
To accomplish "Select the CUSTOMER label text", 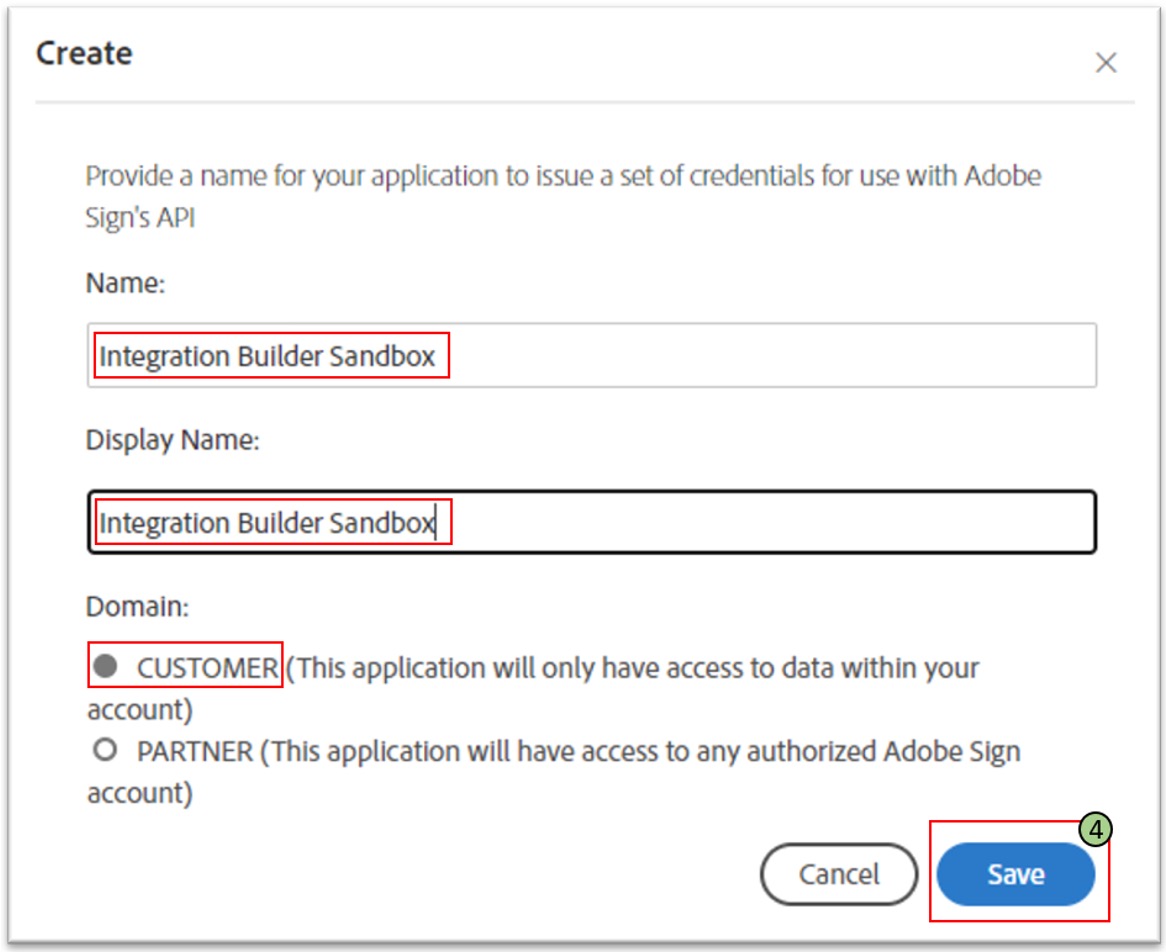I will click(207, 668).
